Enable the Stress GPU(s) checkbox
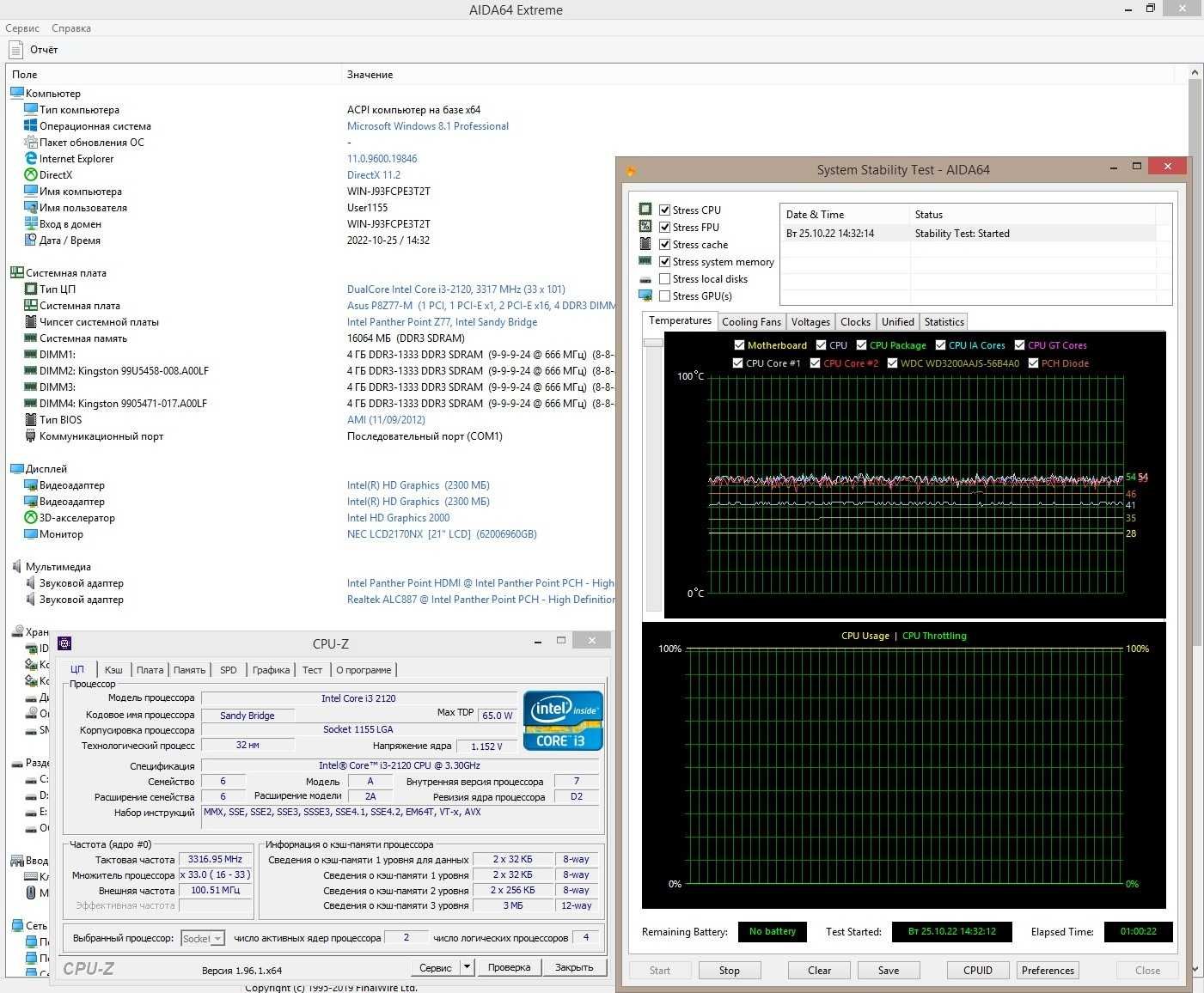This screenshot has height=993, width=1204. pos(664,295)
